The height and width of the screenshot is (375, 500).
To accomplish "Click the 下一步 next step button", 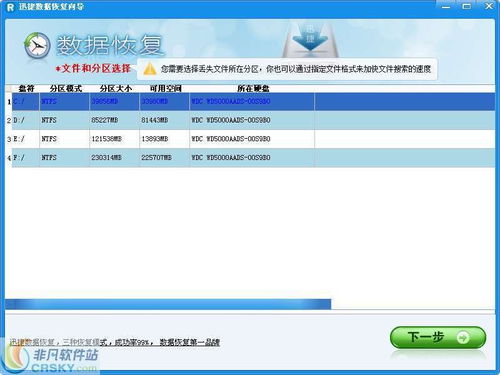I will coord(438,337).
